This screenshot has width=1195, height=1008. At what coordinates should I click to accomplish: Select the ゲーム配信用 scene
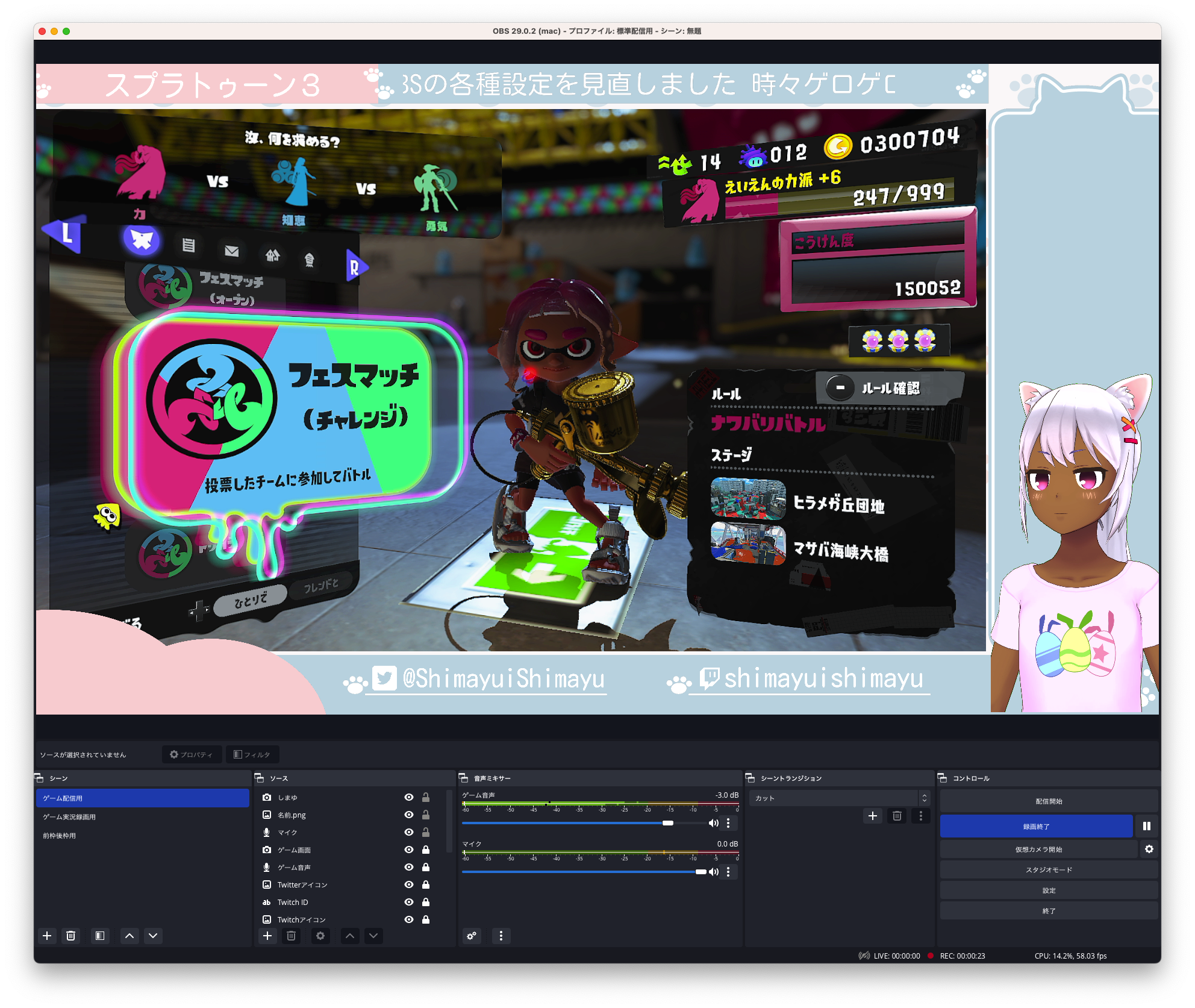pos(143,798)
